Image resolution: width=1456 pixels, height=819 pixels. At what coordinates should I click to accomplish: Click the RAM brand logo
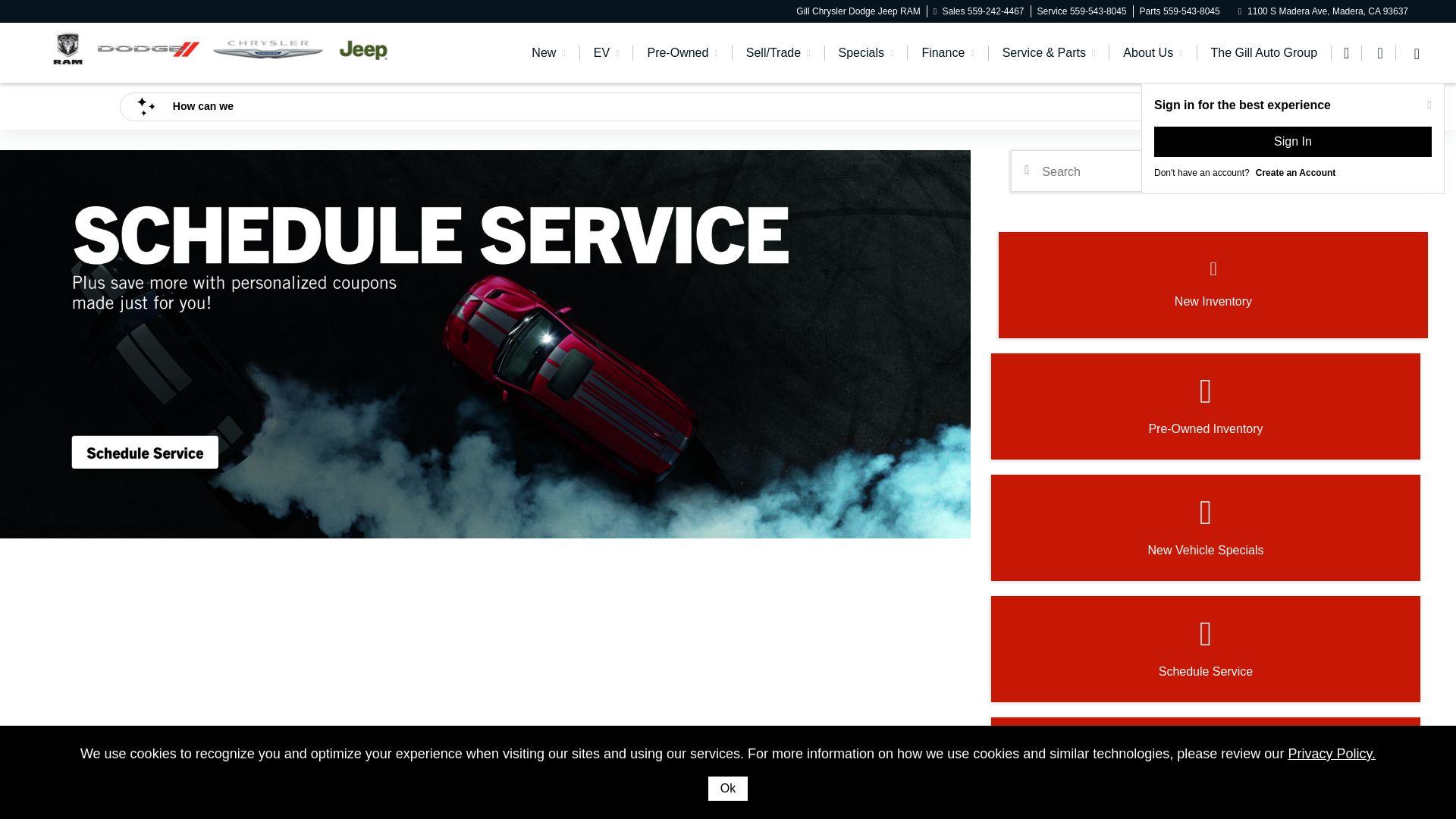click(x=67, y=49)
